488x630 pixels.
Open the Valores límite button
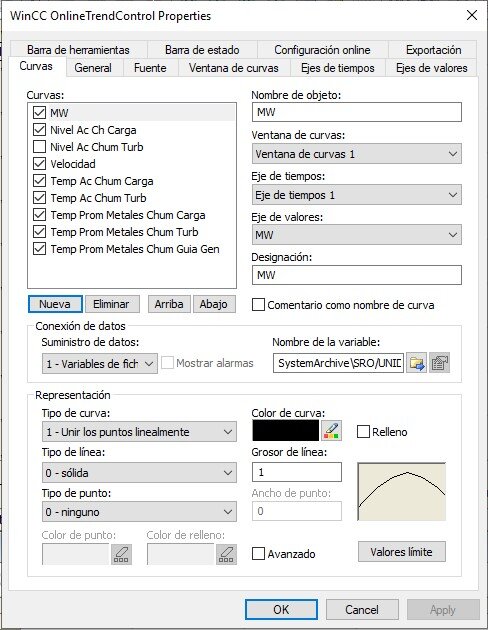(402, 552)
